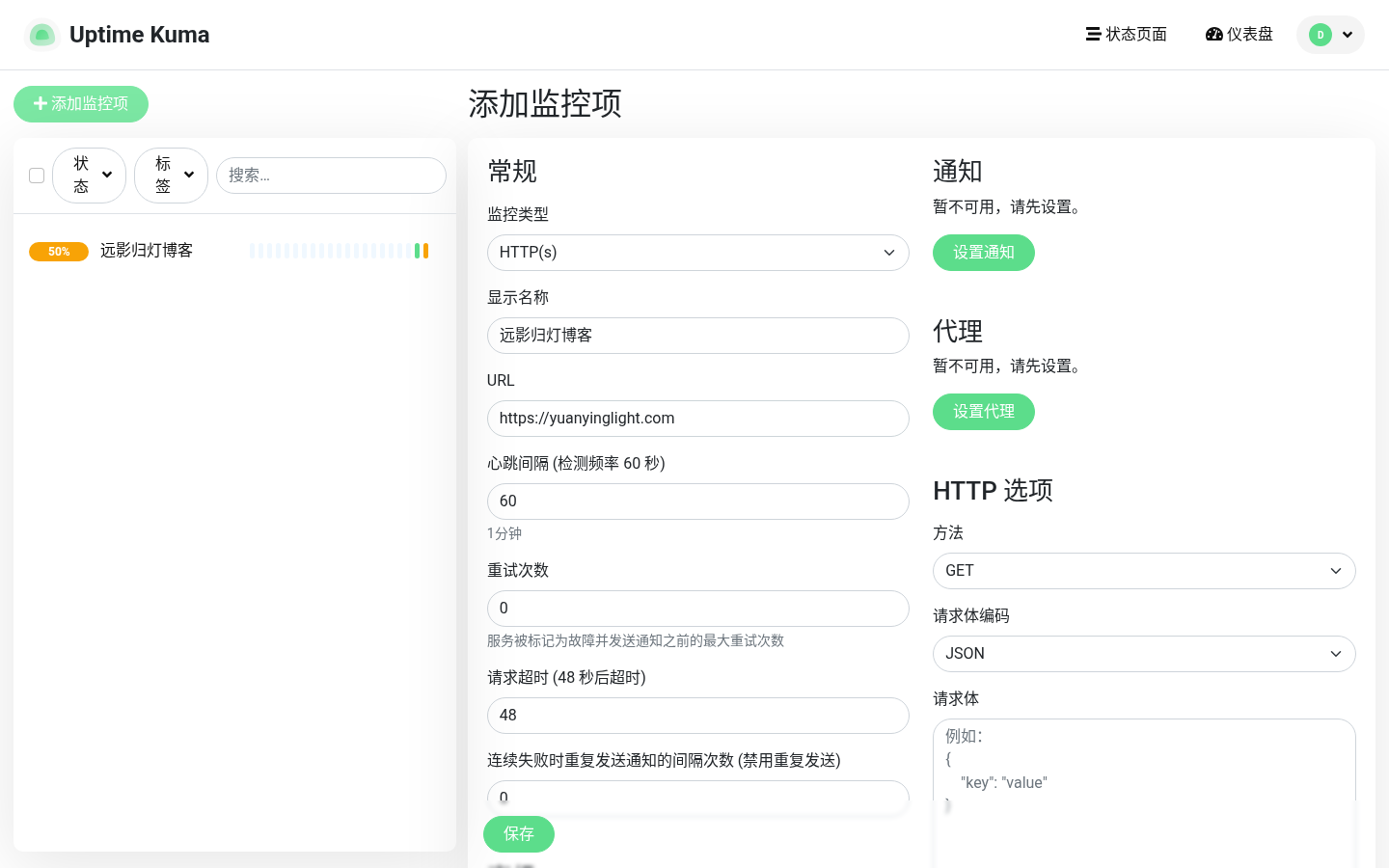The image size is (1389, 868).
Task: Click the HTTP 选项 section heading
Action: click(993, 491)
